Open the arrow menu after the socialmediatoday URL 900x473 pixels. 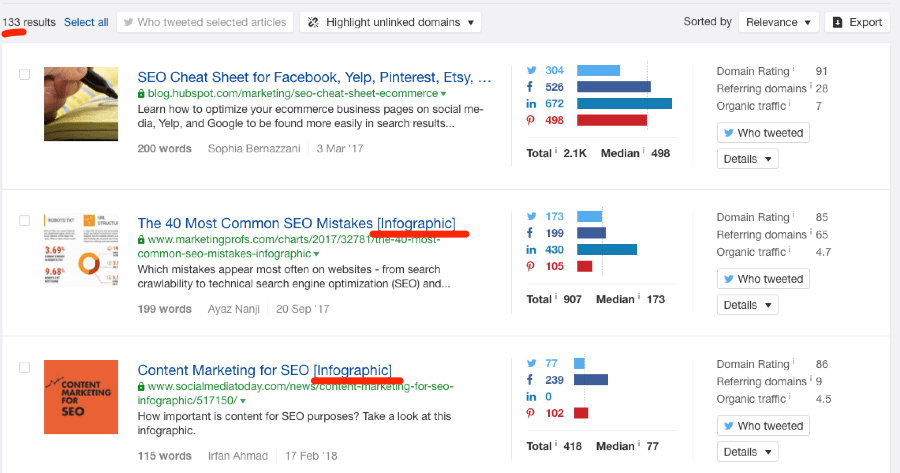pos(243,401)
